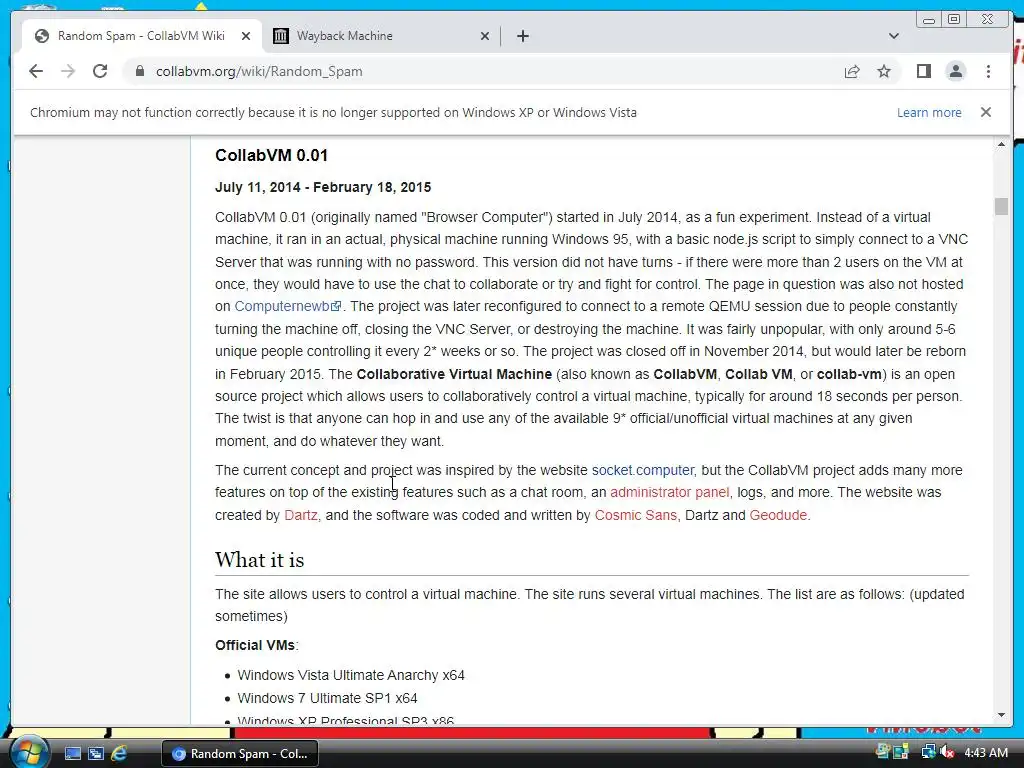This screenshot has width=1024, height=768.
Task: Open the Cosmic Sans link
Action: pos(635,515)
